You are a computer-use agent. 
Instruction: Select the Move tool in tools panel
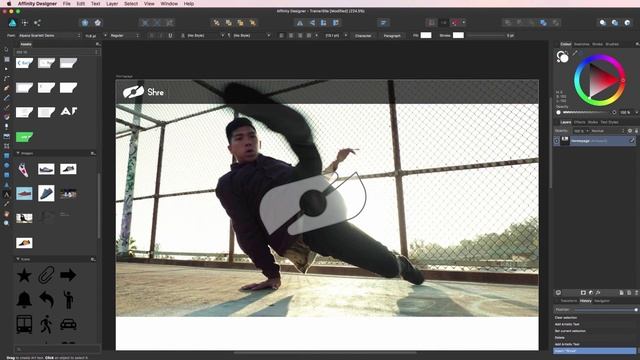point(6,50)
